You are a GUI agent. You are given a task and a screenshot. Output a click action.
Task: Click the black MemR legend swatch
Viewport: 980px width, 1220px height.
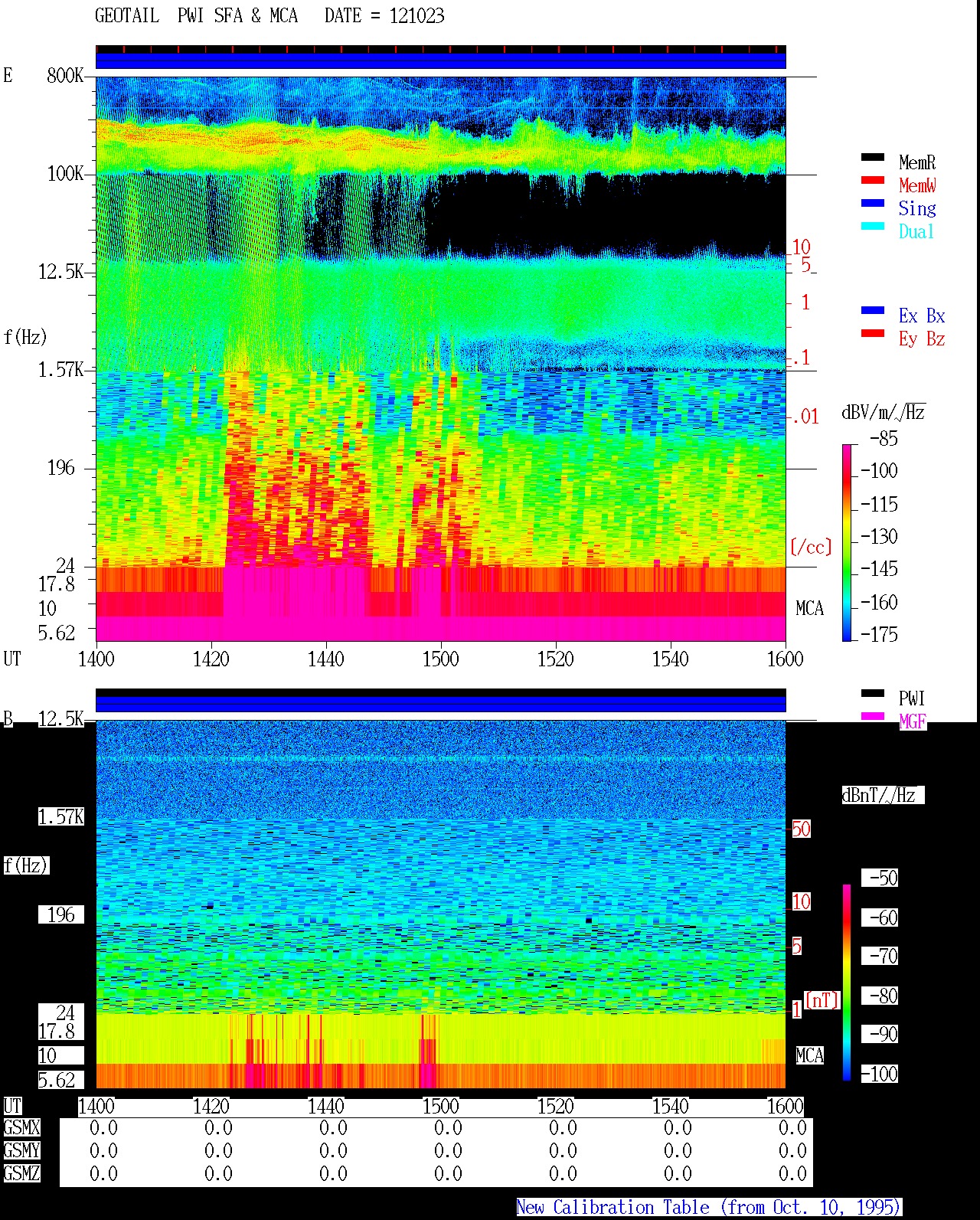coord(873,157)
